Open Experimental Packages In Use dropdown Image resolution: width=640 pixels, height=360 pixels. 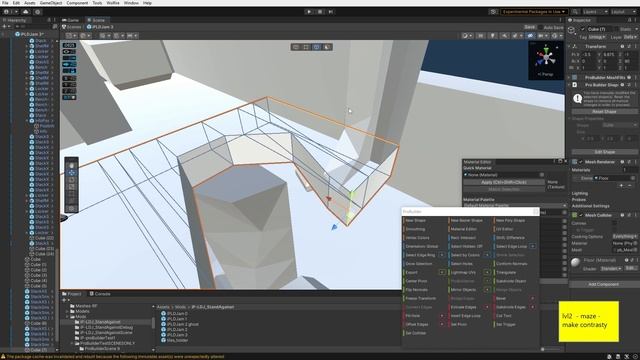coord(534,12)
